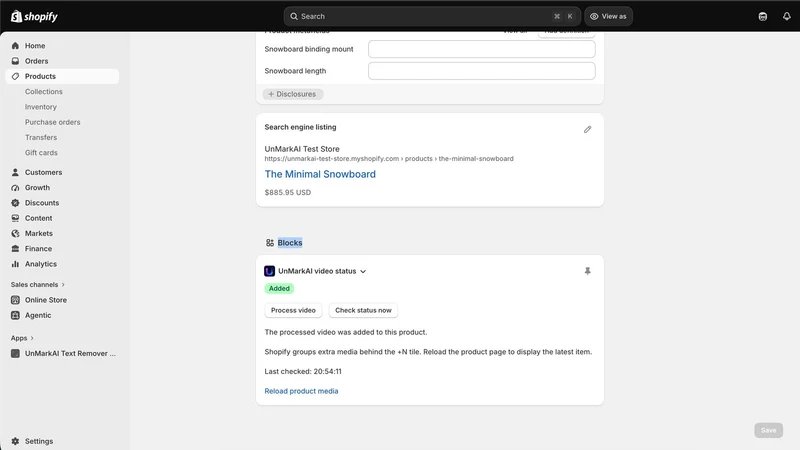The width and height of the screenshot is (800, 450).
Task: Focus the Snowboard length input field
Action: tap(482, 71)
